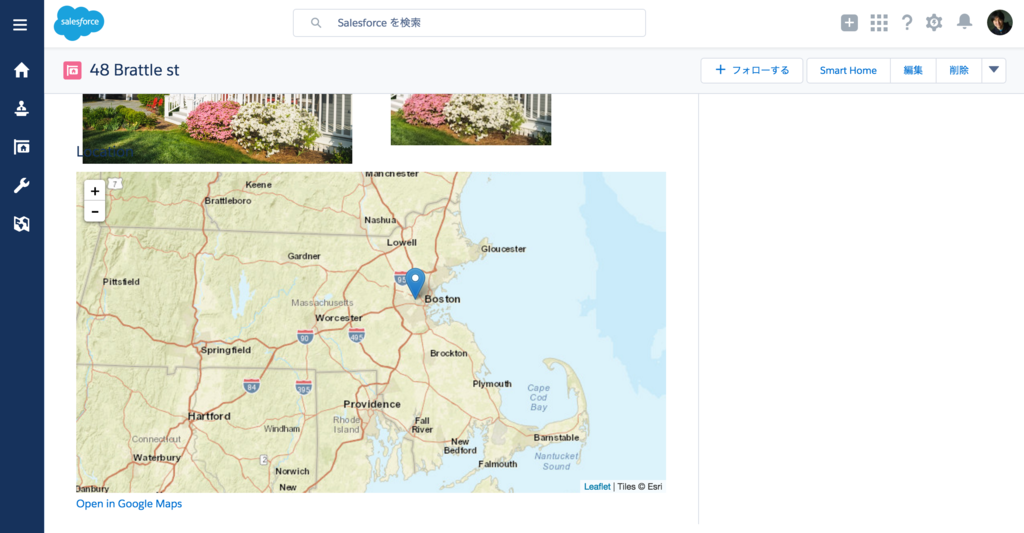Viewport: 1024px width, 533px height.
Task: Click Springfield label on the map
Action: [226, 350]
